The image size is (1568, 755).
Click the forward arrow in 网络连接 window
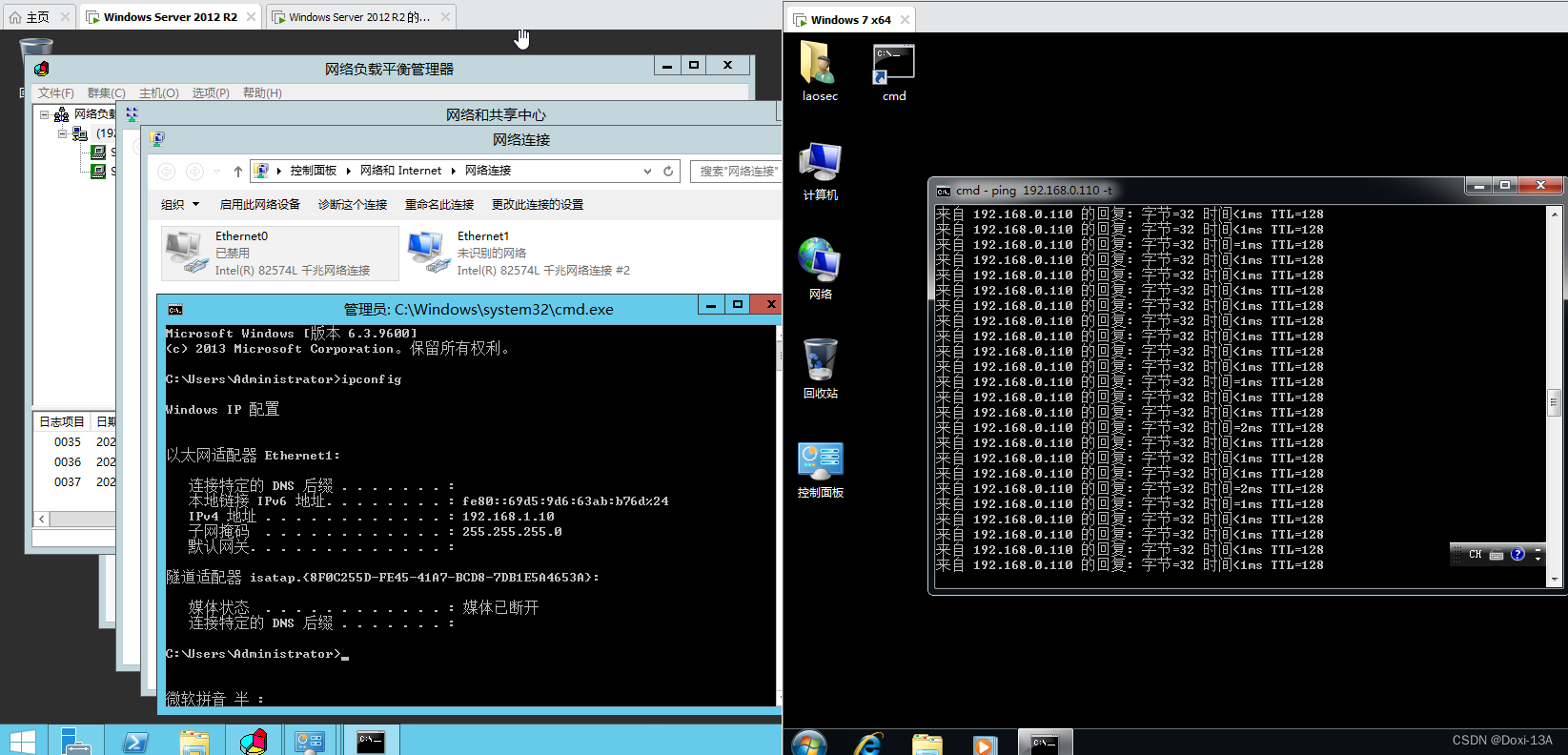pos(194,172)
